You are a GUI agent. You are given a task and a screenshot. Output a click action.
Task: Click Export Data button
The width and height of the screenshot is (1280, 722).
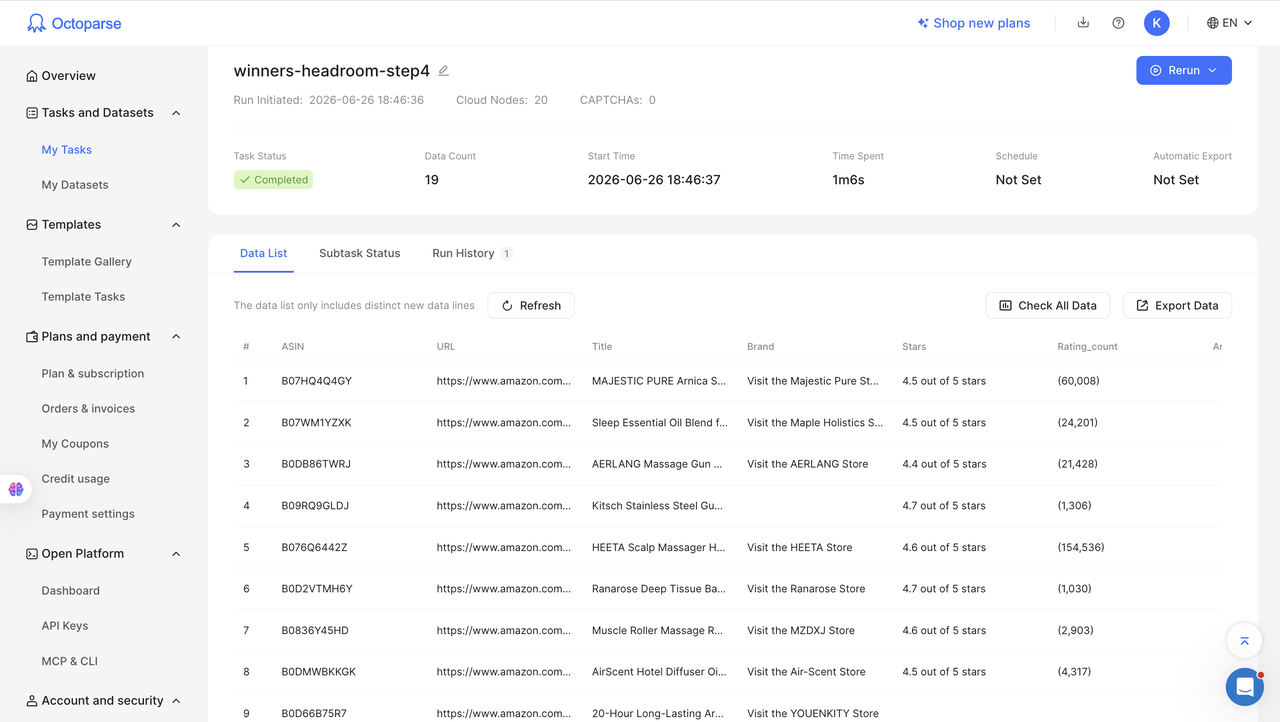point(1177,306)
